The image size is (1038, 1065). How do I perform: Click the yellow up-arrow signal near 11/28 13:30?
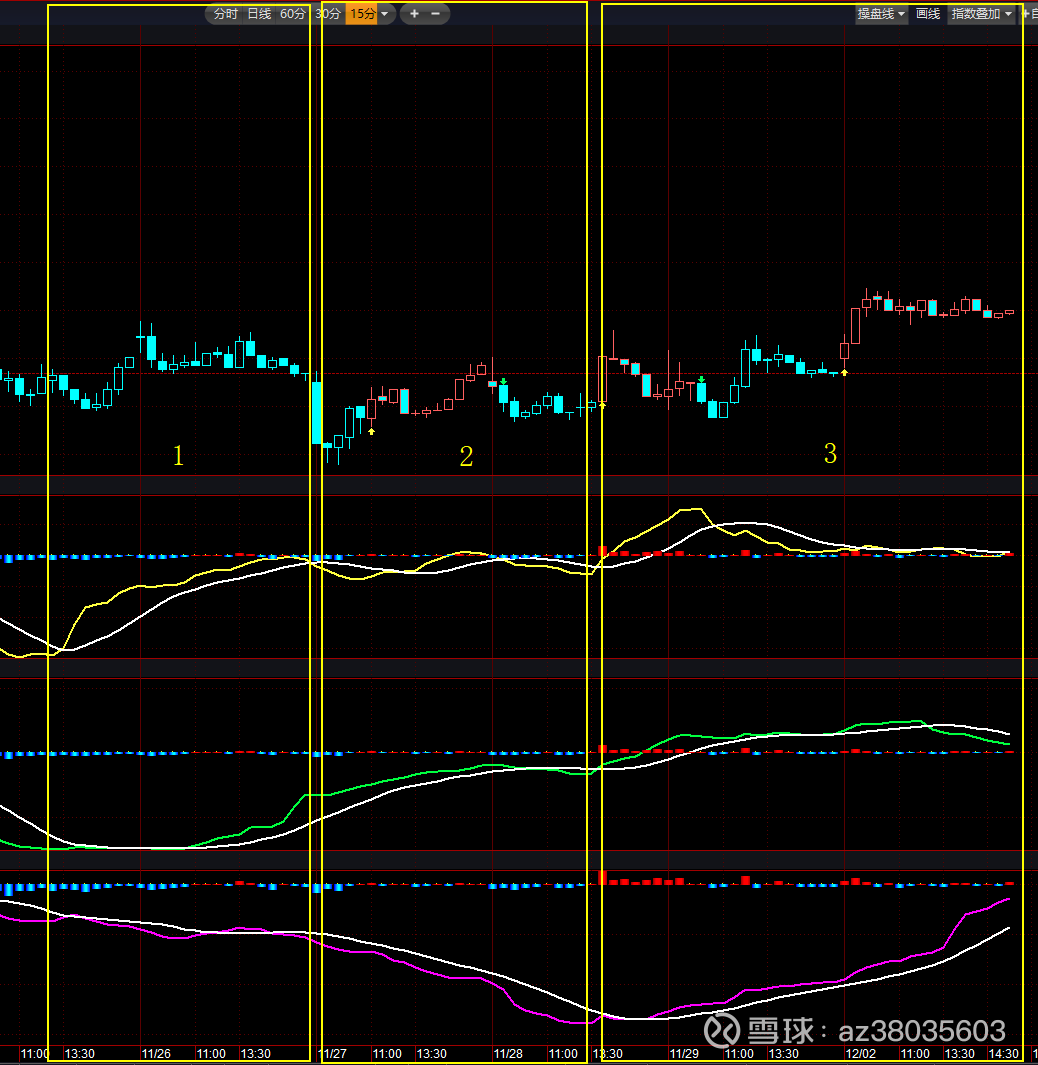(602, 406)
